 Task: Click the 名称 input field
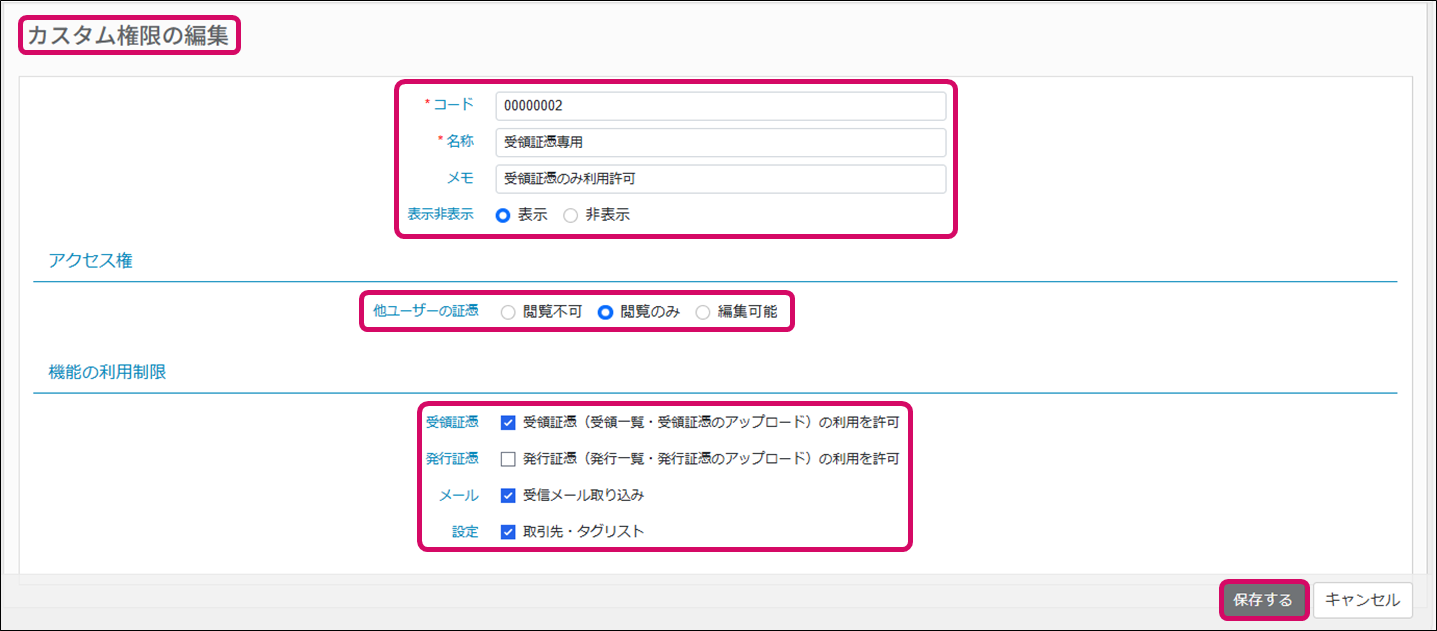coord(720,143)
